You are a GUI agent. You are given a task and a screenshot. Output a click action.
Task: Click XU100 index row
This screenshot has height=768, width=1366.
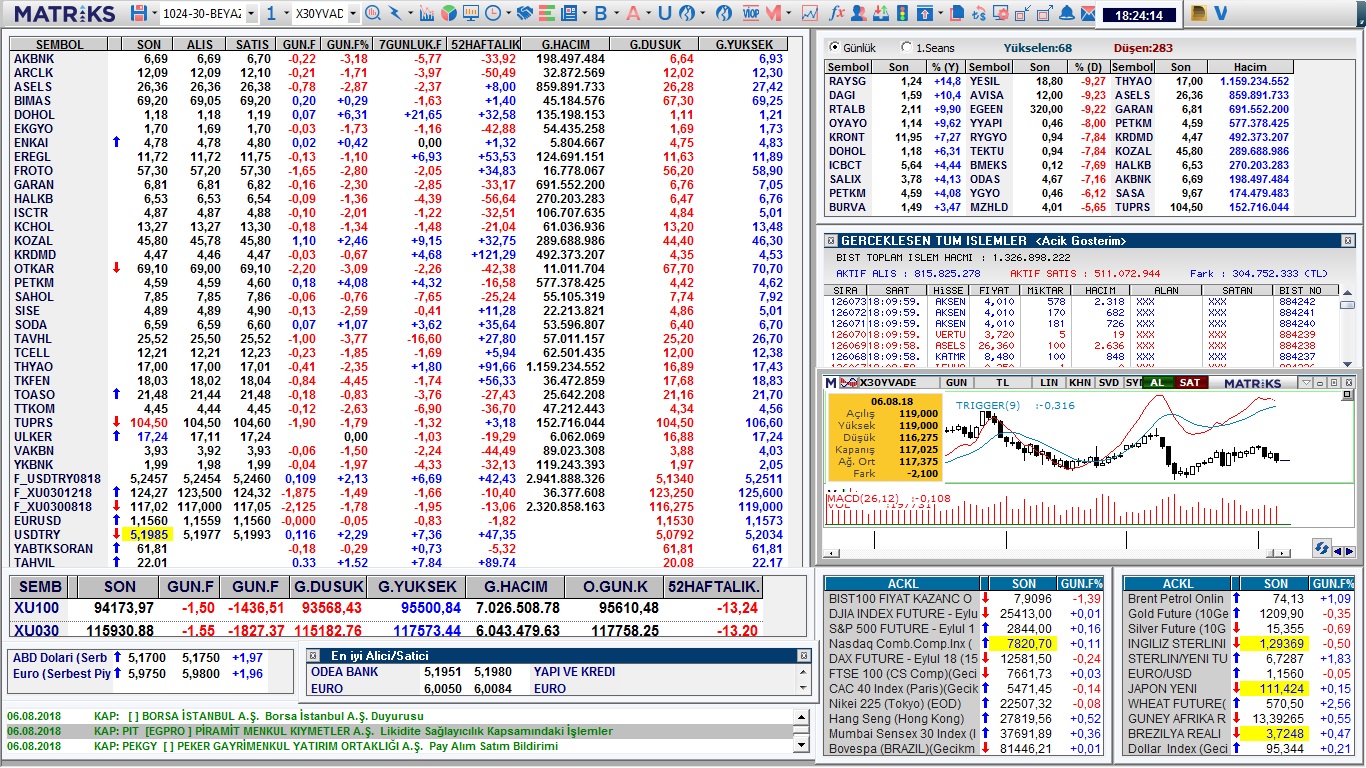[x=386, y=608]
